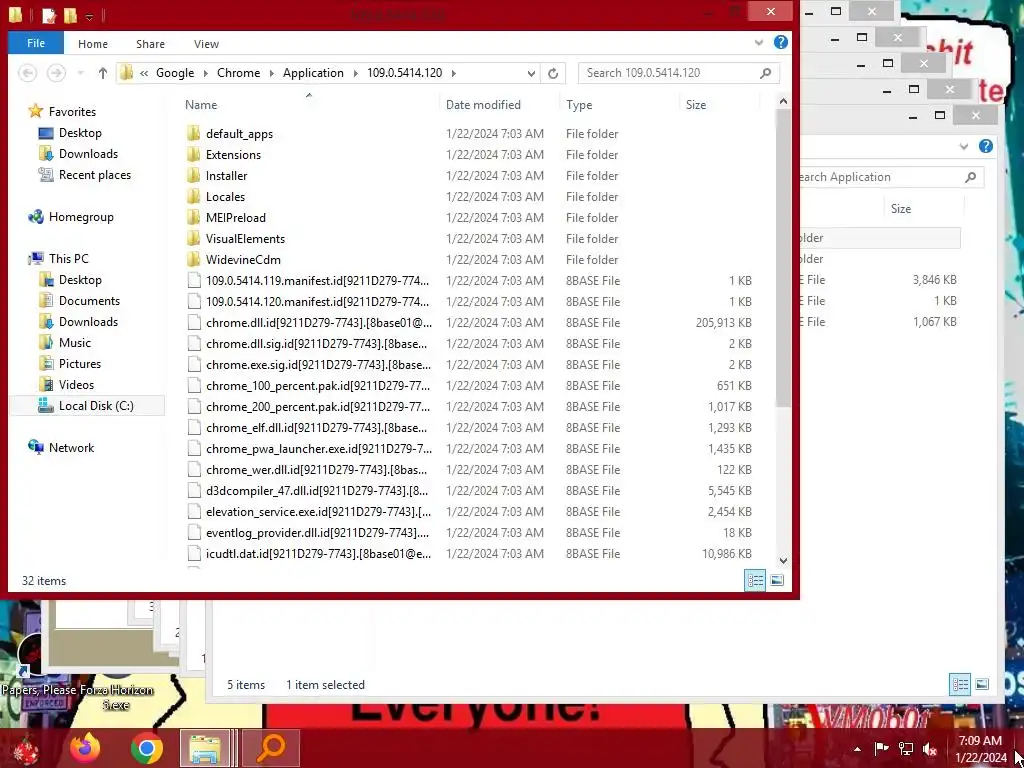1024x768 pixels.
Task: Open the magnifier search app on taskbar
Action: (270, 748)
